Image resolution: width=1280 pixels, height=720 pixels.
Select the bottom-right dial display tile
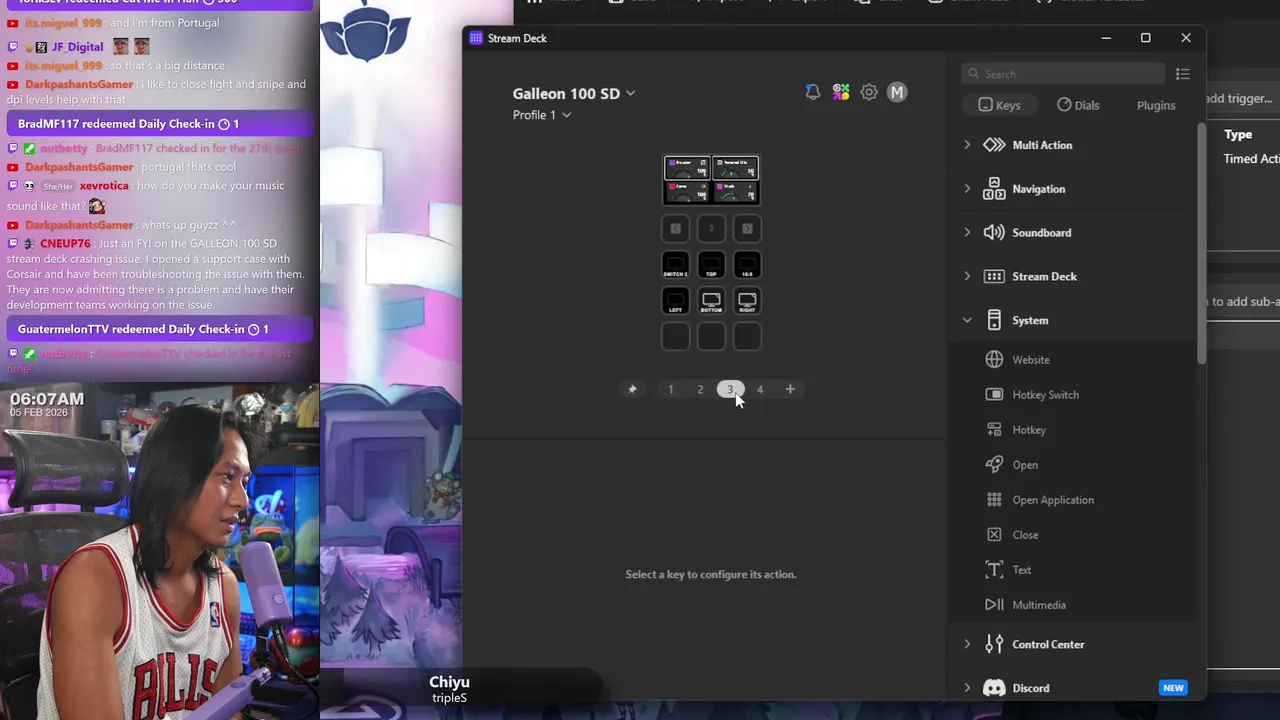point(736,191)
